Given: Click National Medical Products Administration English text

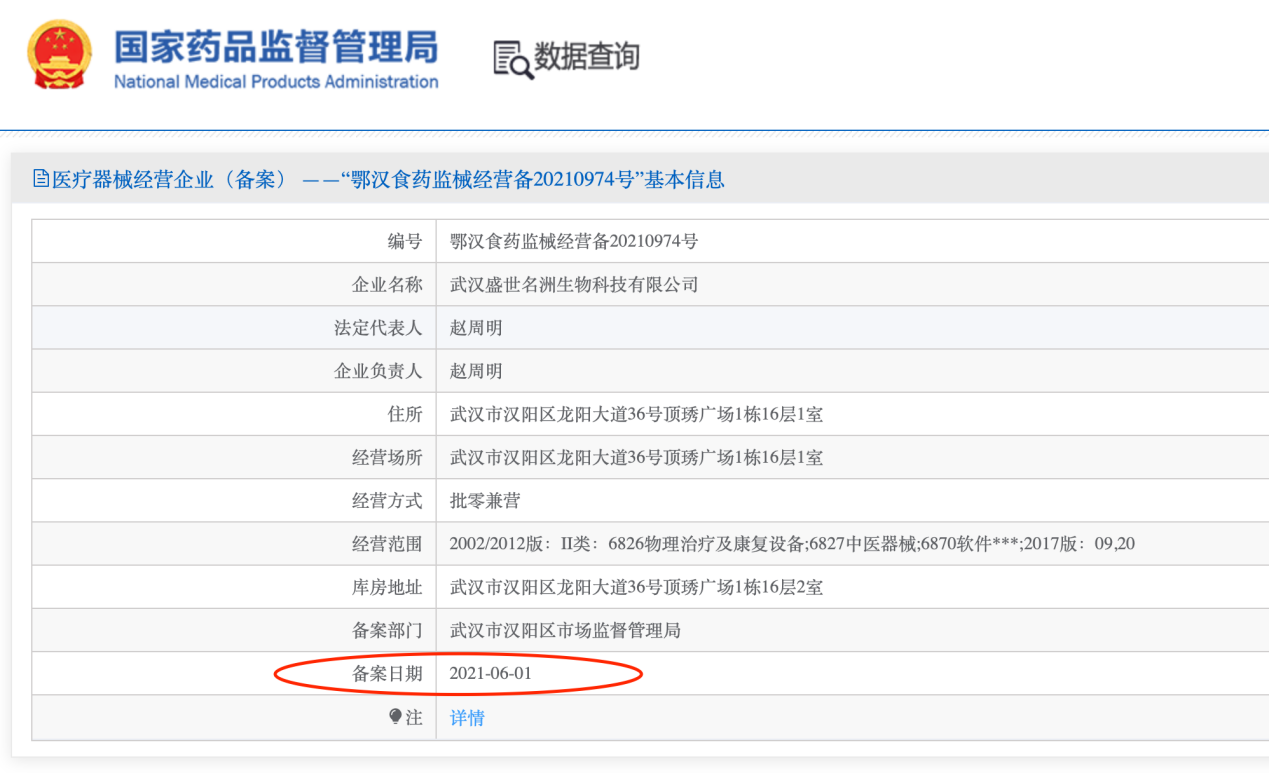Looking at the screenshot, I should click(276, 82).
